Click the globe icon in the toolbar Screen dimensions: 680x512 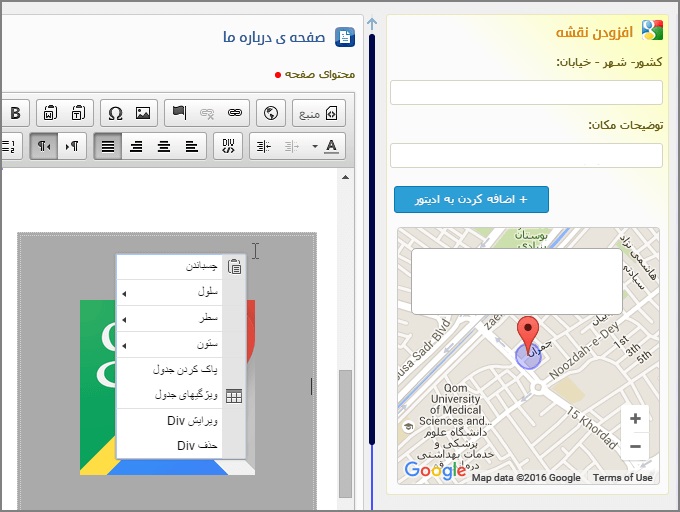click(270, 112)
